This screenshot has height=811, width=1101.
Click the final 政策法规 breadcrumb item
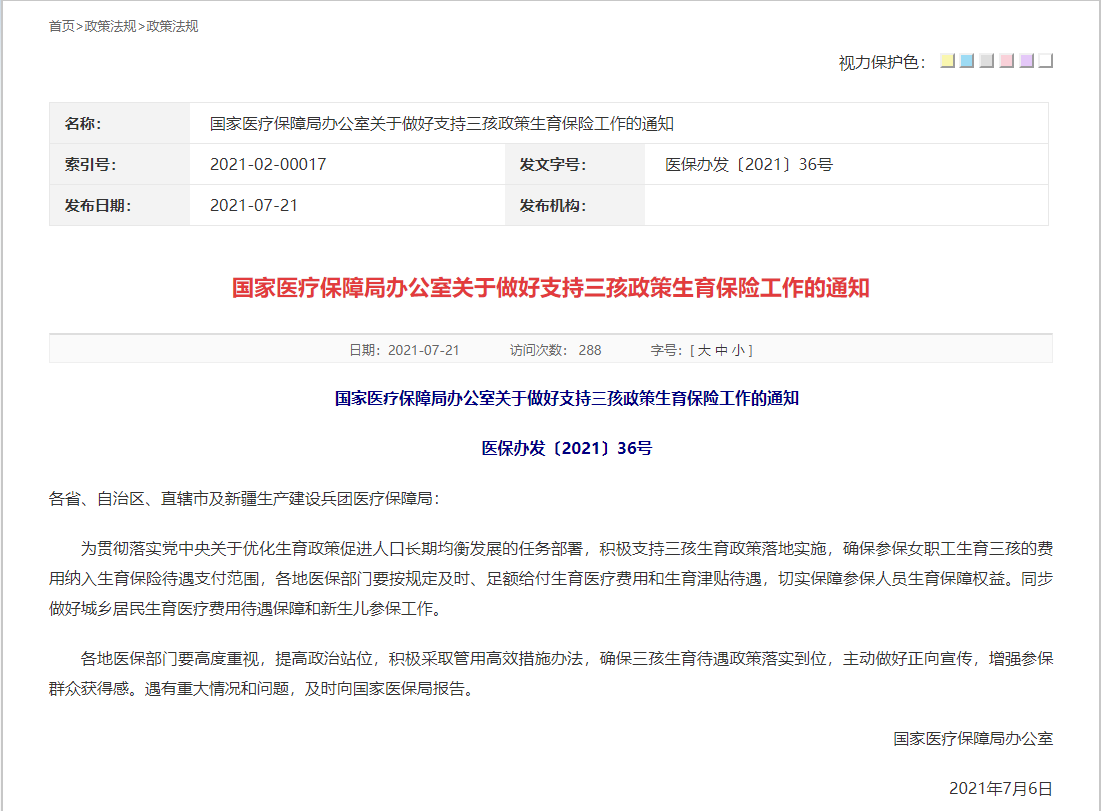(x=172, y=26)
